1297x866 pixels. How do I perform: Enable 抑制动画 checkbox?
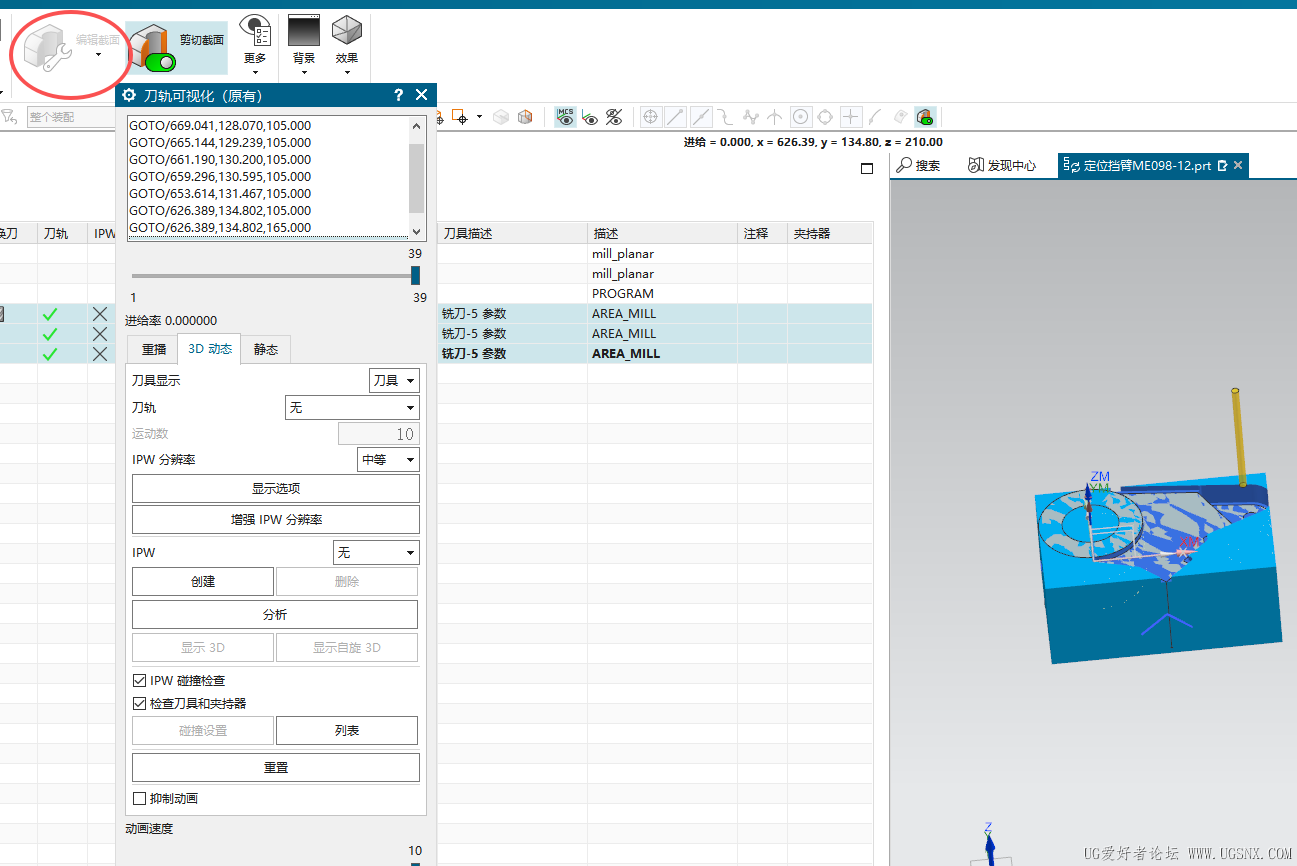click(x=140, y=798)
